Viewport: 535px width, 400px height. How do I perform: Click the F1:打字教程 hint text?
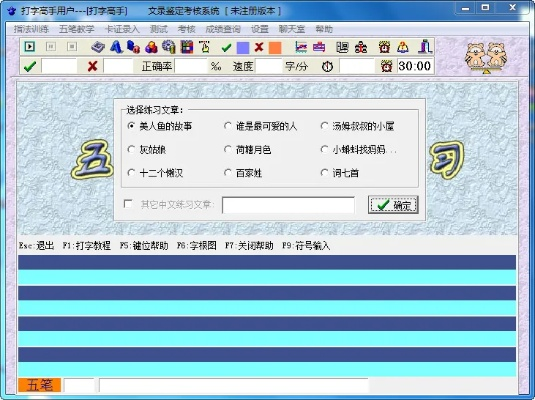(x=87, y=246)
